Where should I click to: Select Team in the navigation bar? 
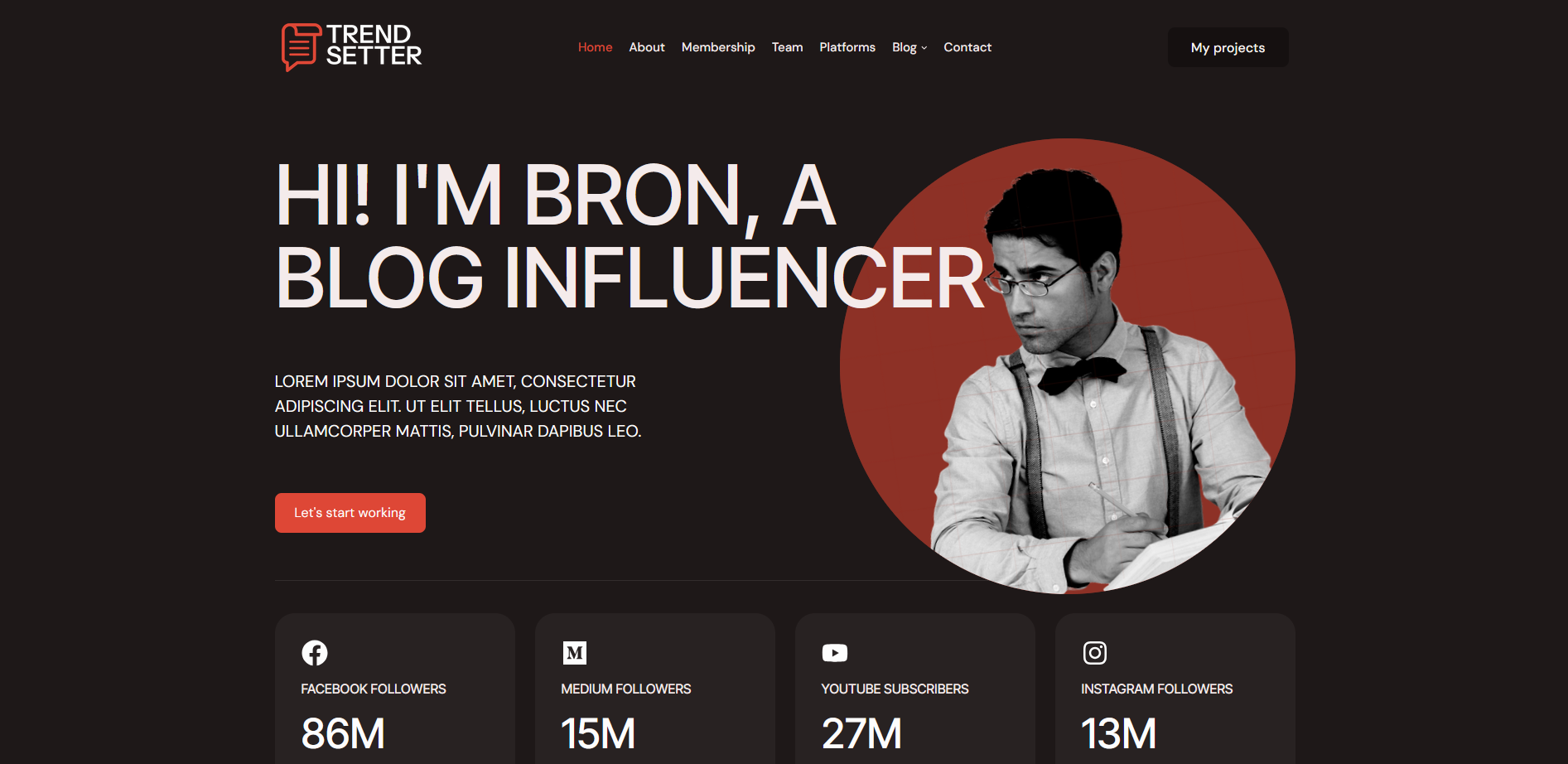tap(788, 47)
